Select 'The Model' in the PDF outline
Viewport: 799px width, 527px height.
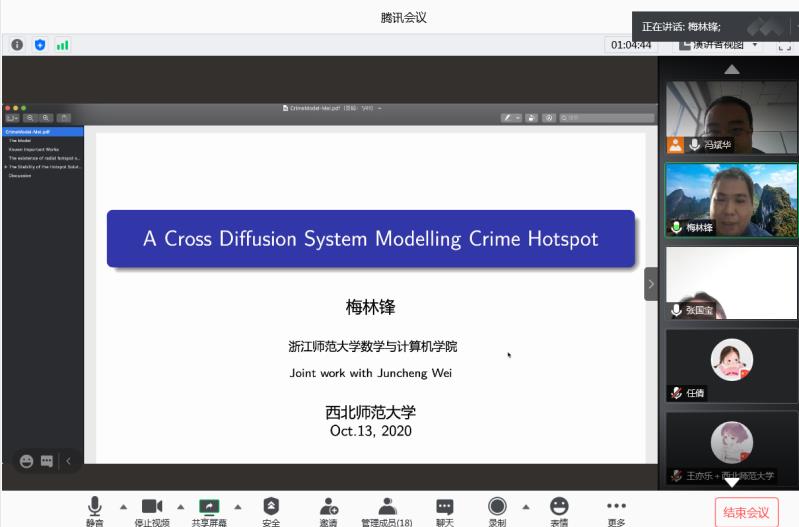pos(21,141)
